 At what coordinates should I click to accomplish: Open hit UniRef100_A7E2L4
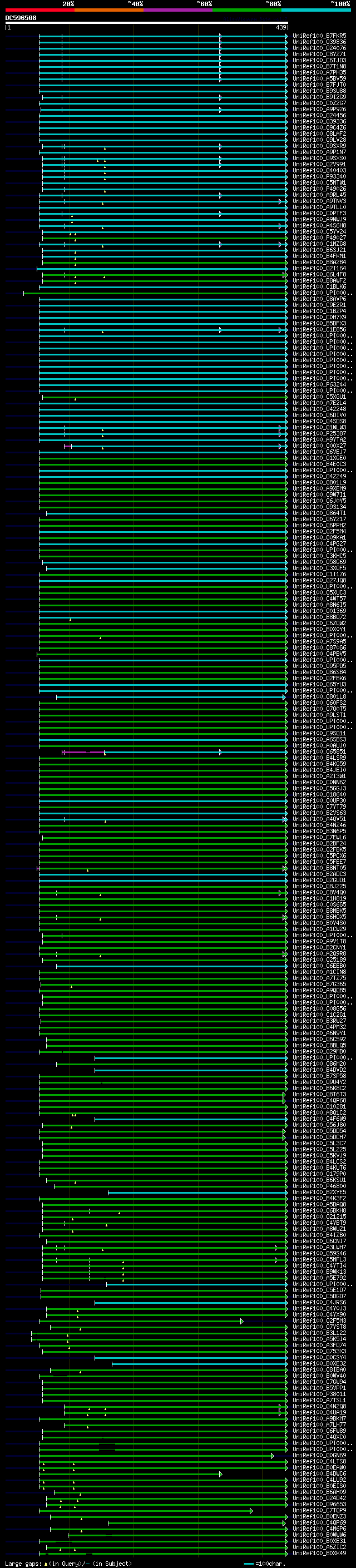tap(319, 403)
